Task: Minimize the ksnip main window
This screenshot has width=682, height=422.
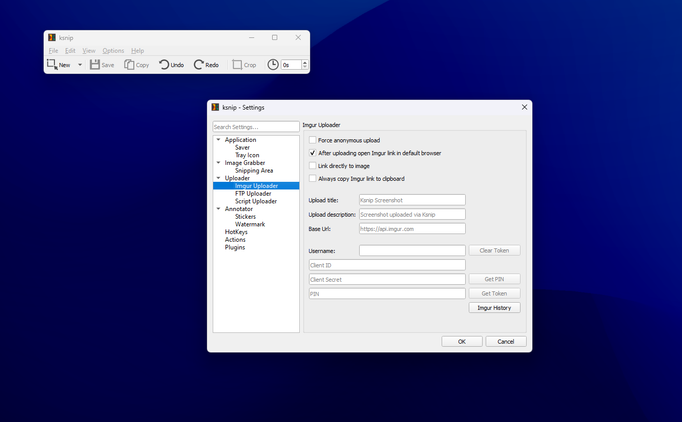Action: (251, 37)
